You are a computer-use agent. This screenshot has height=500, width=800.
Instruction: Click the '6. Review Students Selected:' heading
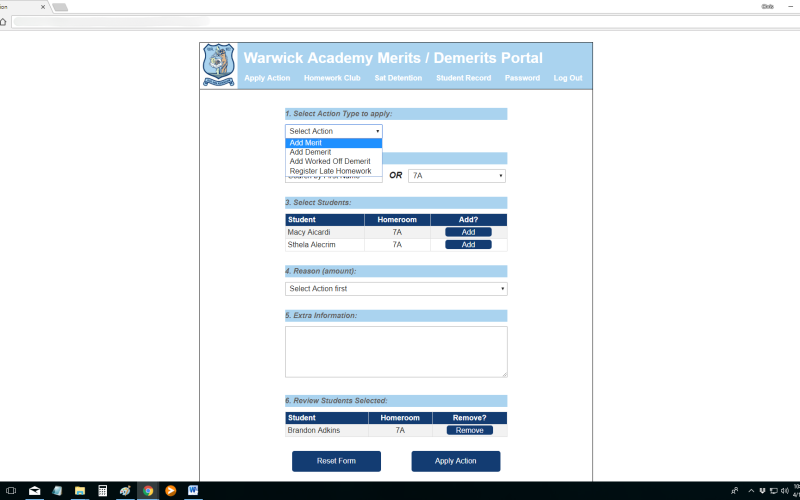pyautogui.click(x=337, y=401)
